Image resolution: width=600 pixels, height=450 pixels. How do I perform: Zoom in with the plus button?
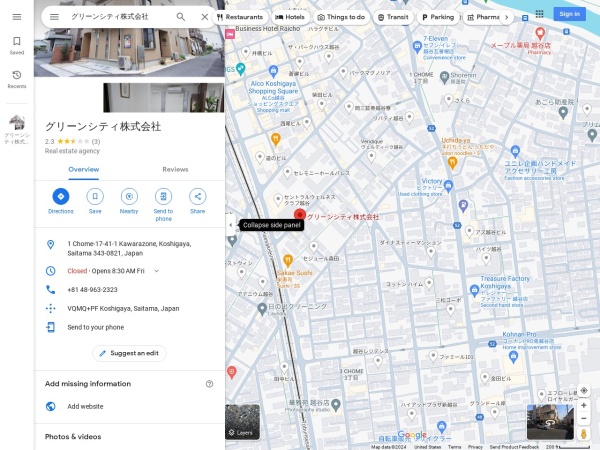[x=584, y=405]
